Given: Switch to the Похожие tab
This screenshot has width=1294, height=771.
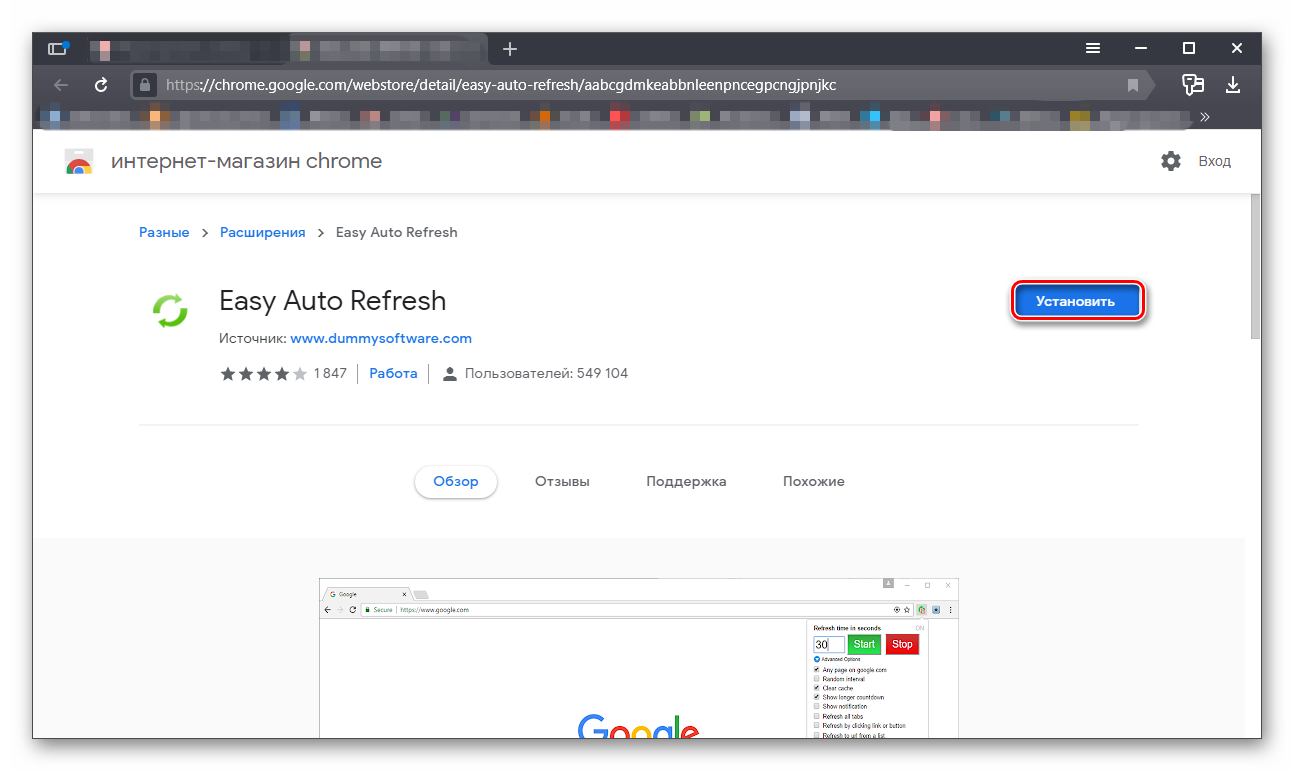Looking at the screenshot, I should pos(814,481).
